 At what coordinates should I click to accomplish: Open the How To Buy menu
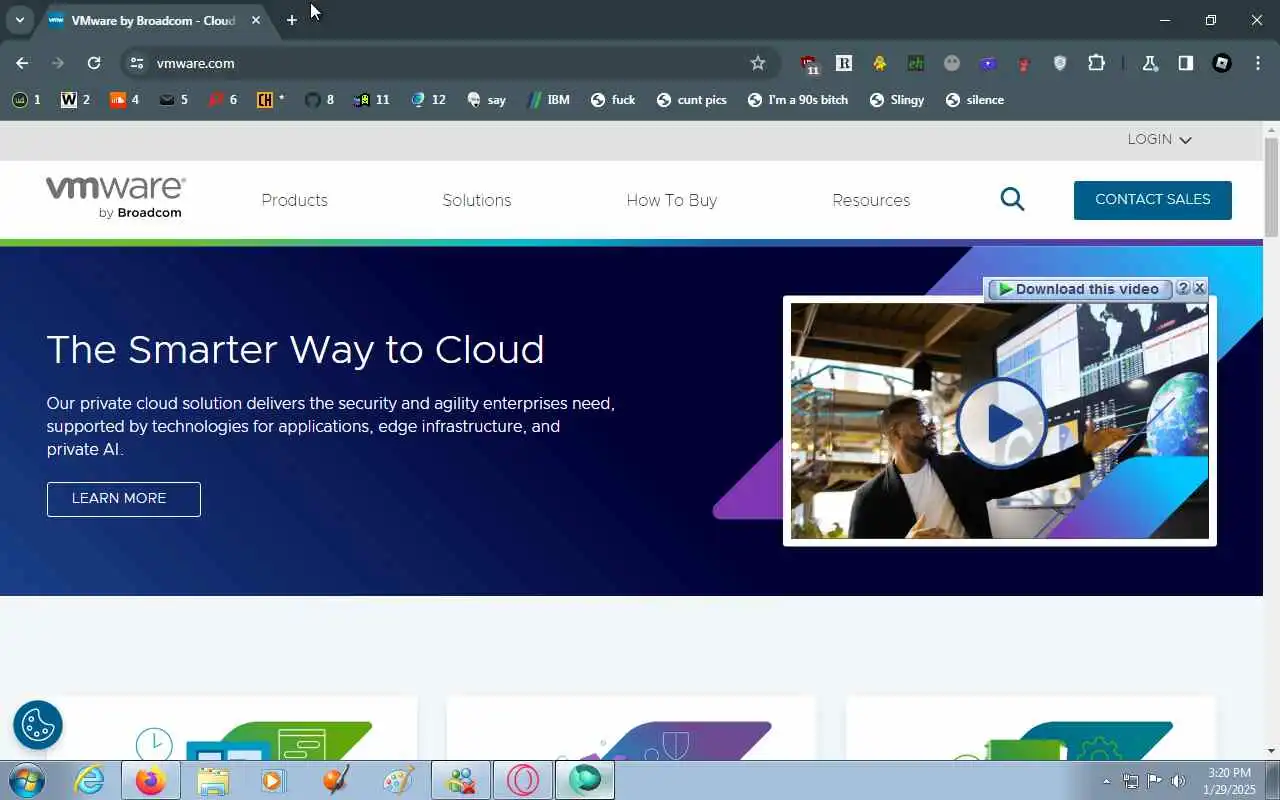[x=672, y=200]
